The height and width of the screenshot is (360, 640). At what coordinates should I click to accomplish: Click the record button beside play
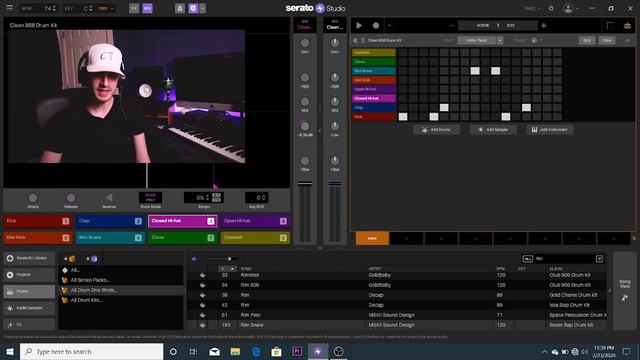[x=376, y=25]
